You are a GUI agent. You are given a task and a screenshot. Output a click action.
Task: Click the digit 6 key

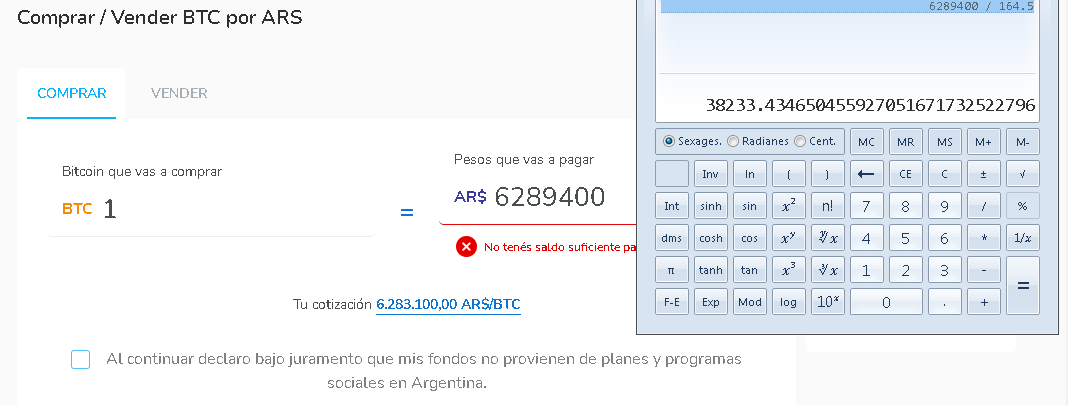click(945, 238)
